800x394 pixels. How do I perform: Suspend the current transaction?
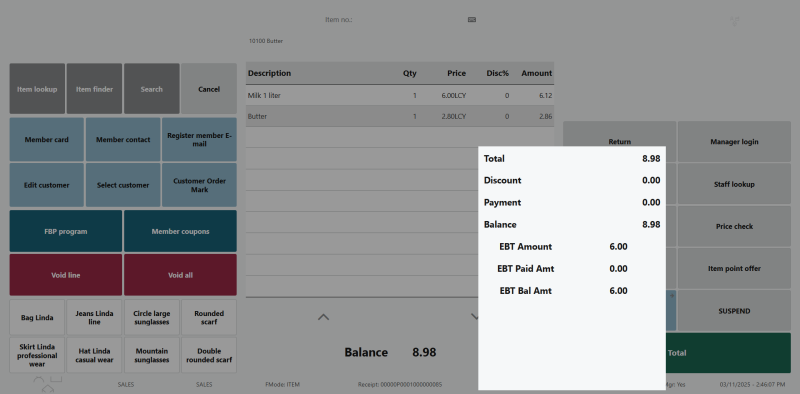(x=734, y=311)
